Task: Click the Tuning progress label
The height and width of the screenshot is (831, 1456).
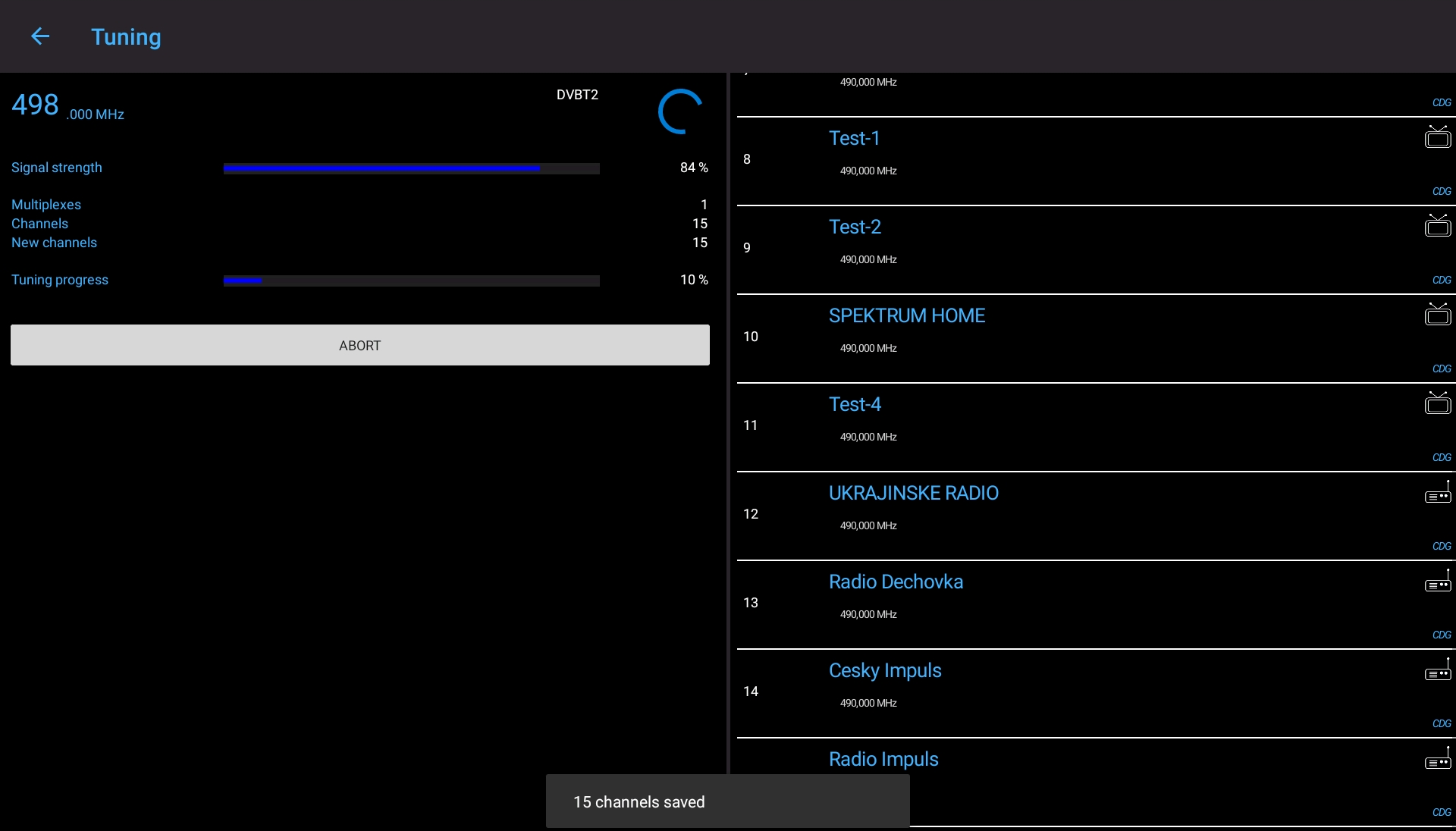Action: [59, 280]
